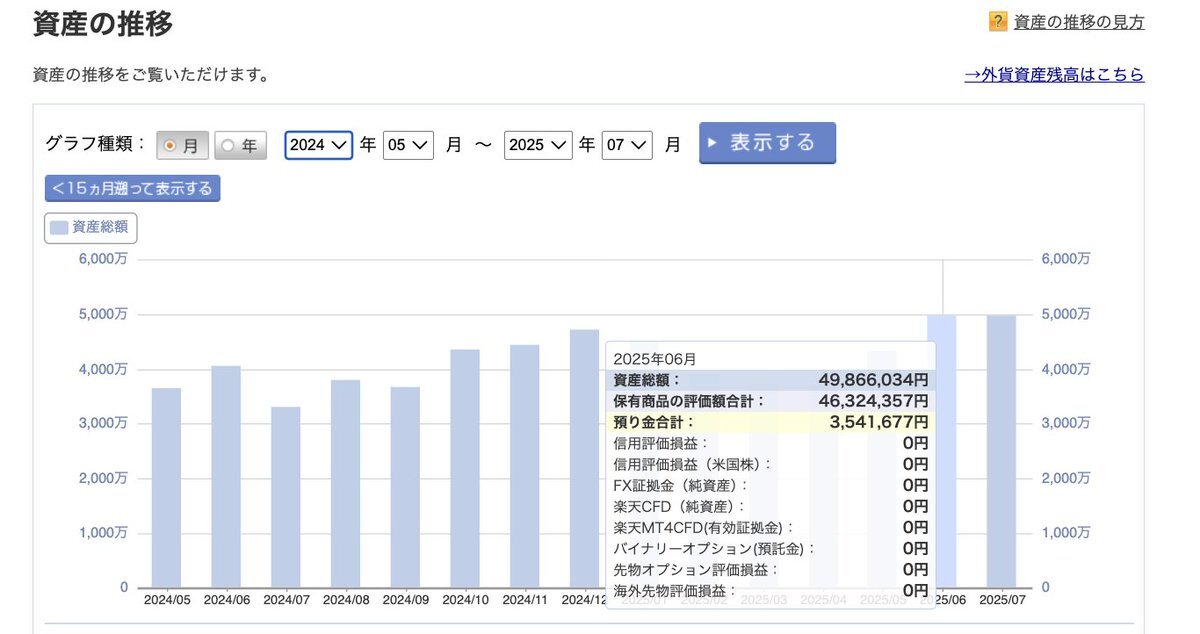The image size is (1200, 634).
Task: Click the 信用評価損益（米国株） tooltip row label
Action: tap(693, 464)
